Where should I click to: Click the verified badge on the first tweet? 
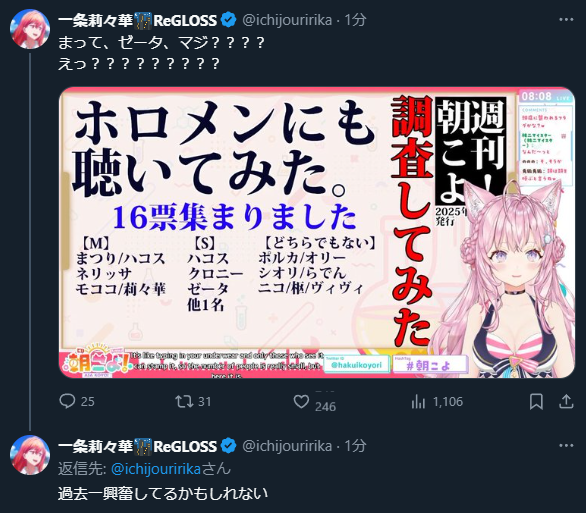tap(228, 20)
